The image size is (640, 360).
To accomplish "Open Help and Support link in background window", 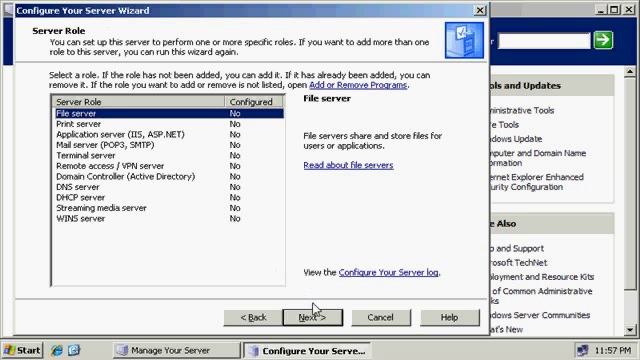I will [517, 248].
